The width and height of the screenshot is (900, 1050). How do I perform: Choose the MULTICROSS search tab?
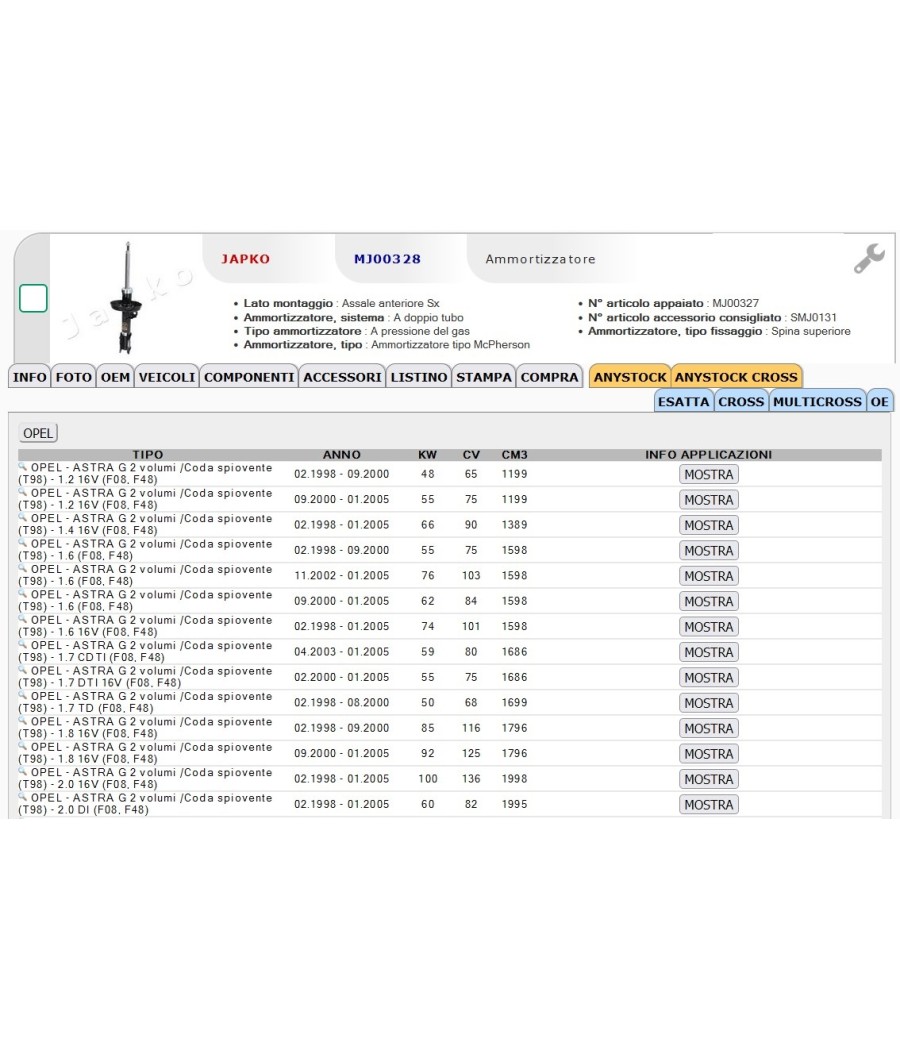click(x=817, y=402)
